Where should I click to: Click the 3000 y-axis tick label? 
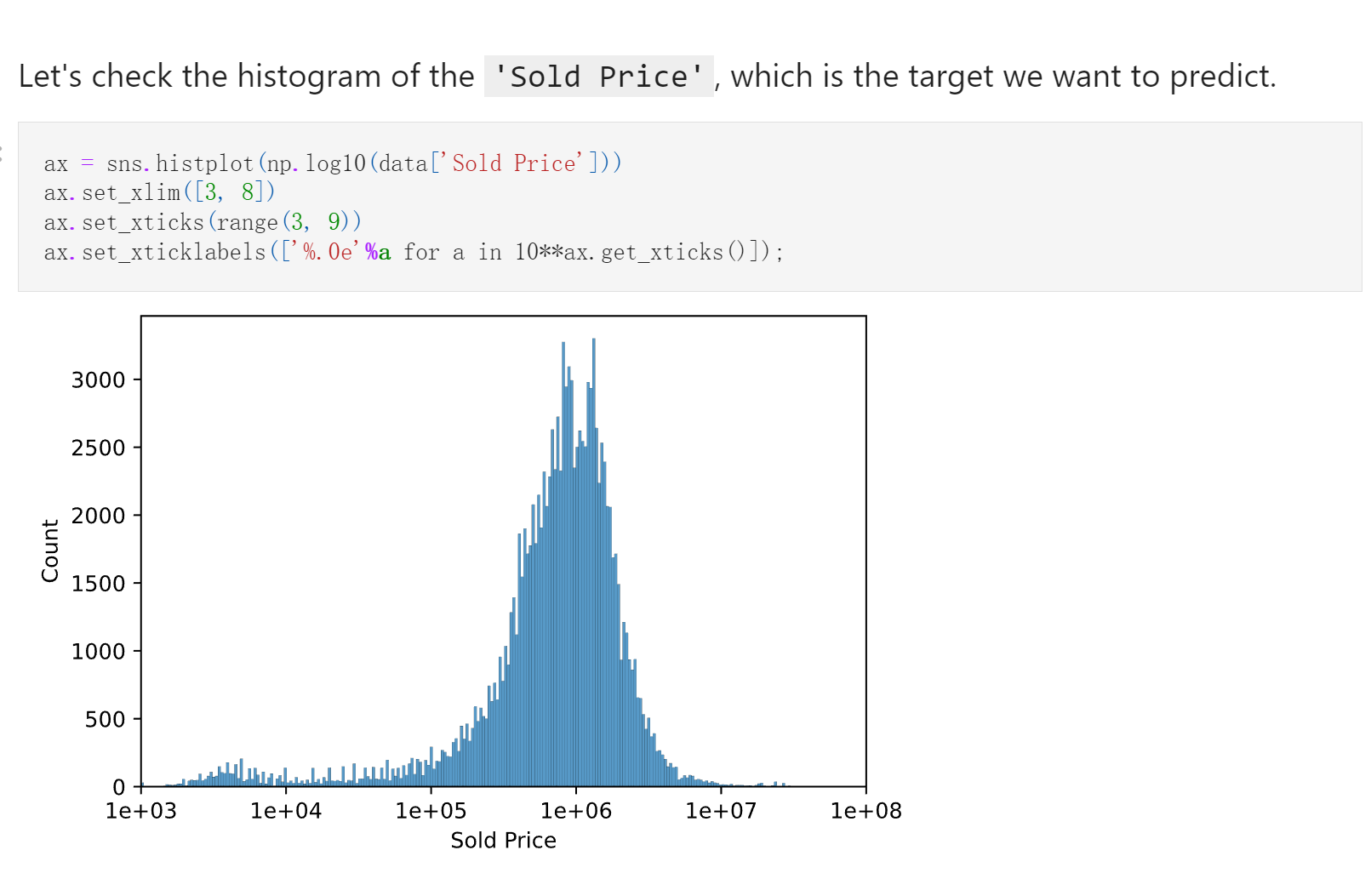tap(99, 380)
